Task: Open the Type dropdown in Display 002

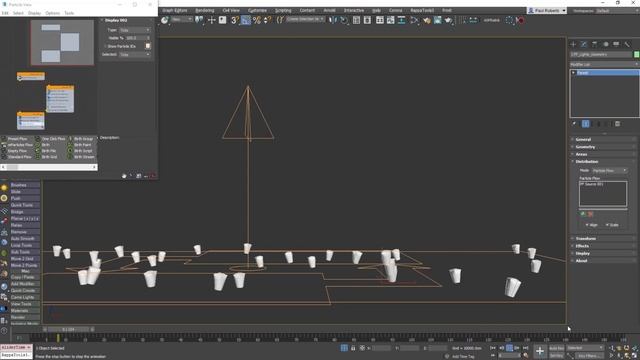Action: 135,30
